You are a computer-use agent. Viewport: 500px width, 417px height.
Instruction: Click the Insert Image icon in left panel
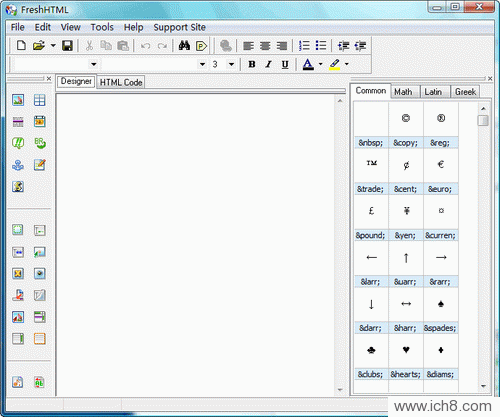[18, 100]
